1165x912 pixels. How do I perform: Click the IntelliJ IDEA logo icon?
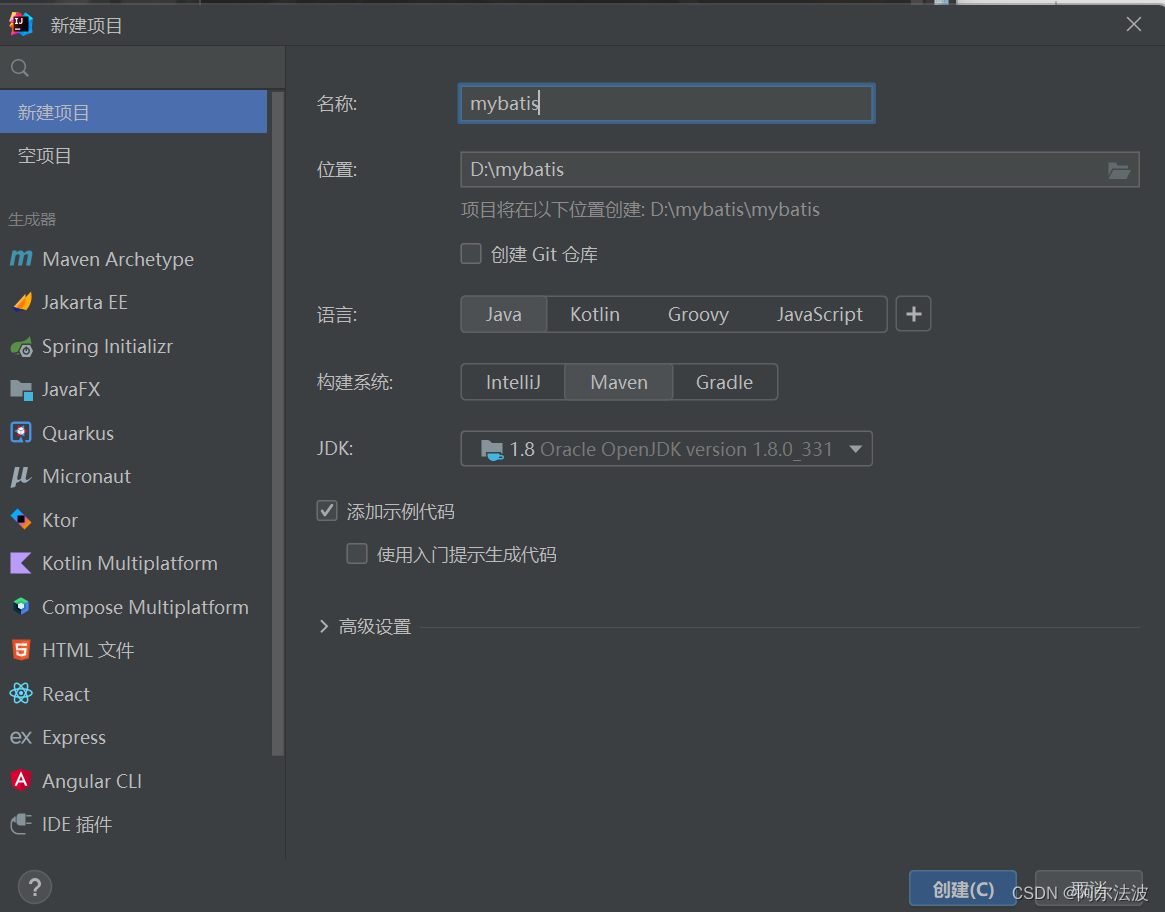tap(21, 25)
